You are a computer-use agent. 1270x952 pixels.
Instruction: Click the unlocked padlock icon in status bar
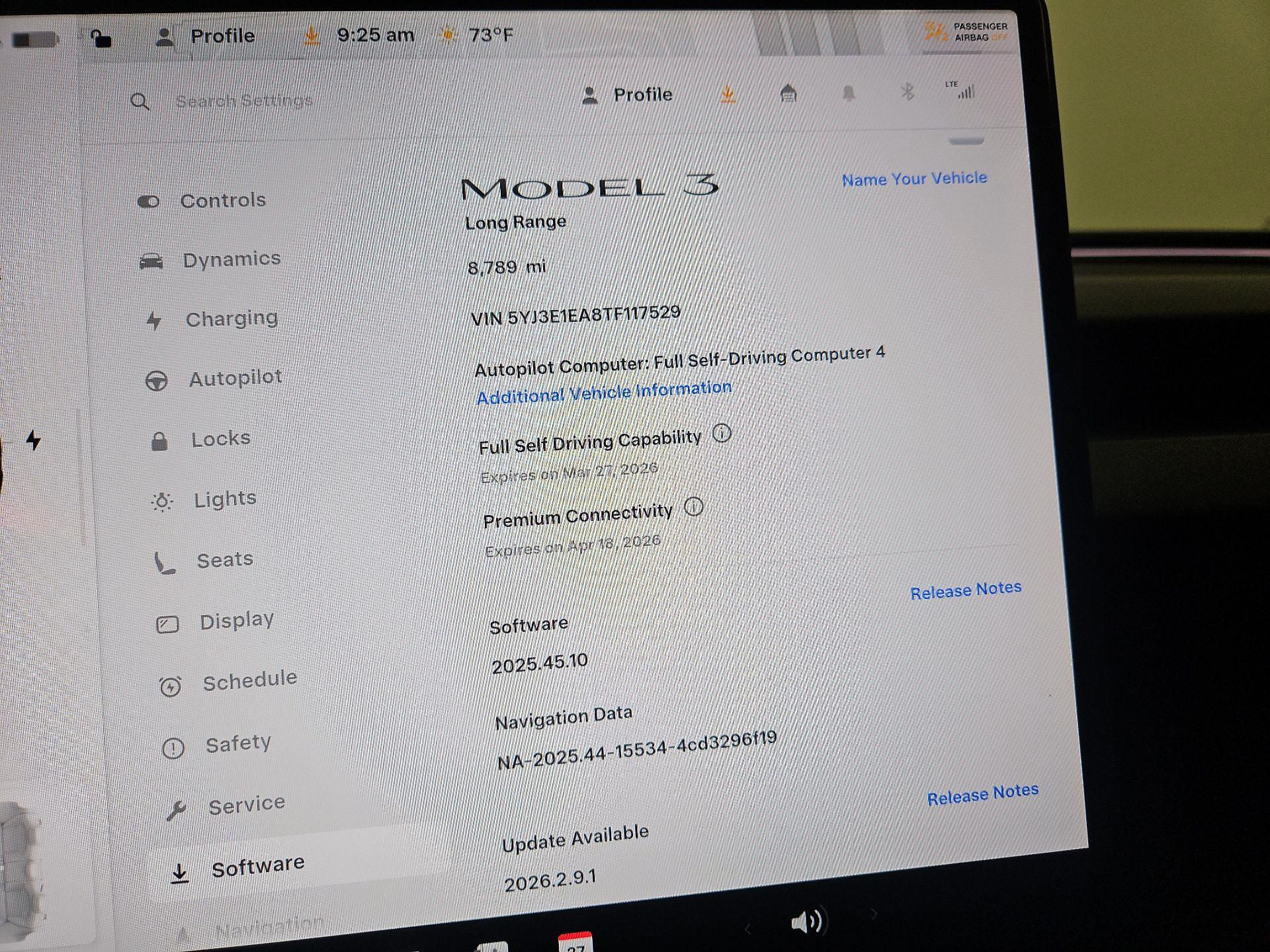coord(101,38)
